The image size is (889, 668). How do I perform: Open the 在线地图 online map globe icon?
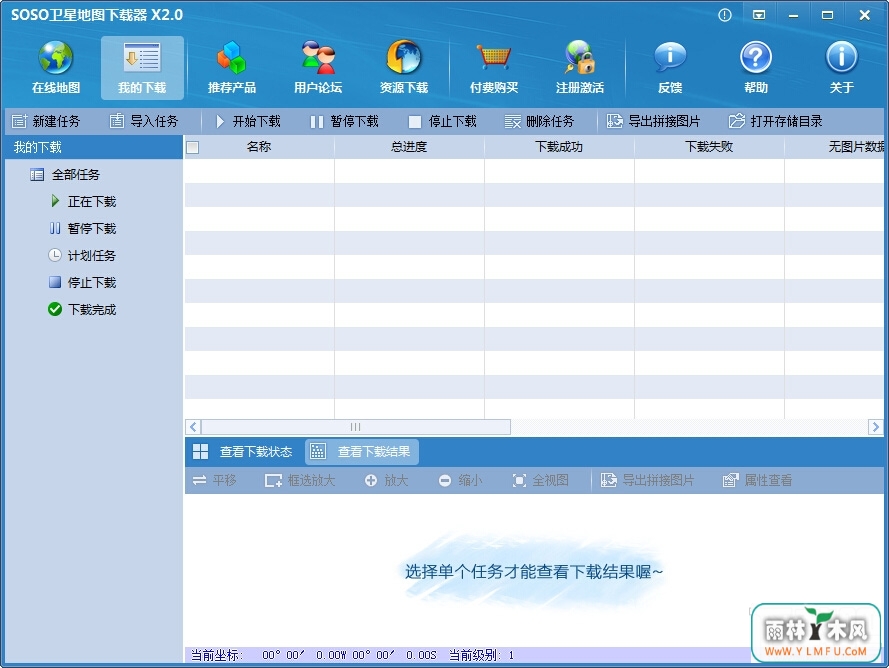click(x=56, y=66)
